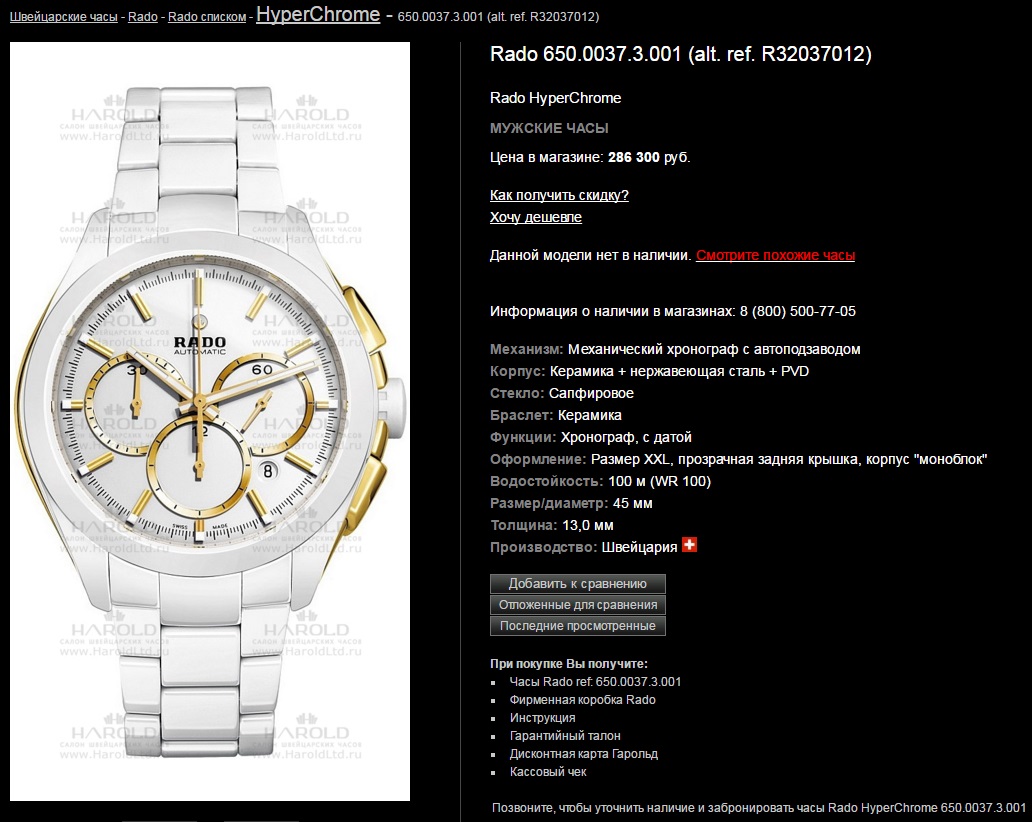Click the Последние просмотренные button
Screen dimensions: 1032x822
[x=578, y=626]
